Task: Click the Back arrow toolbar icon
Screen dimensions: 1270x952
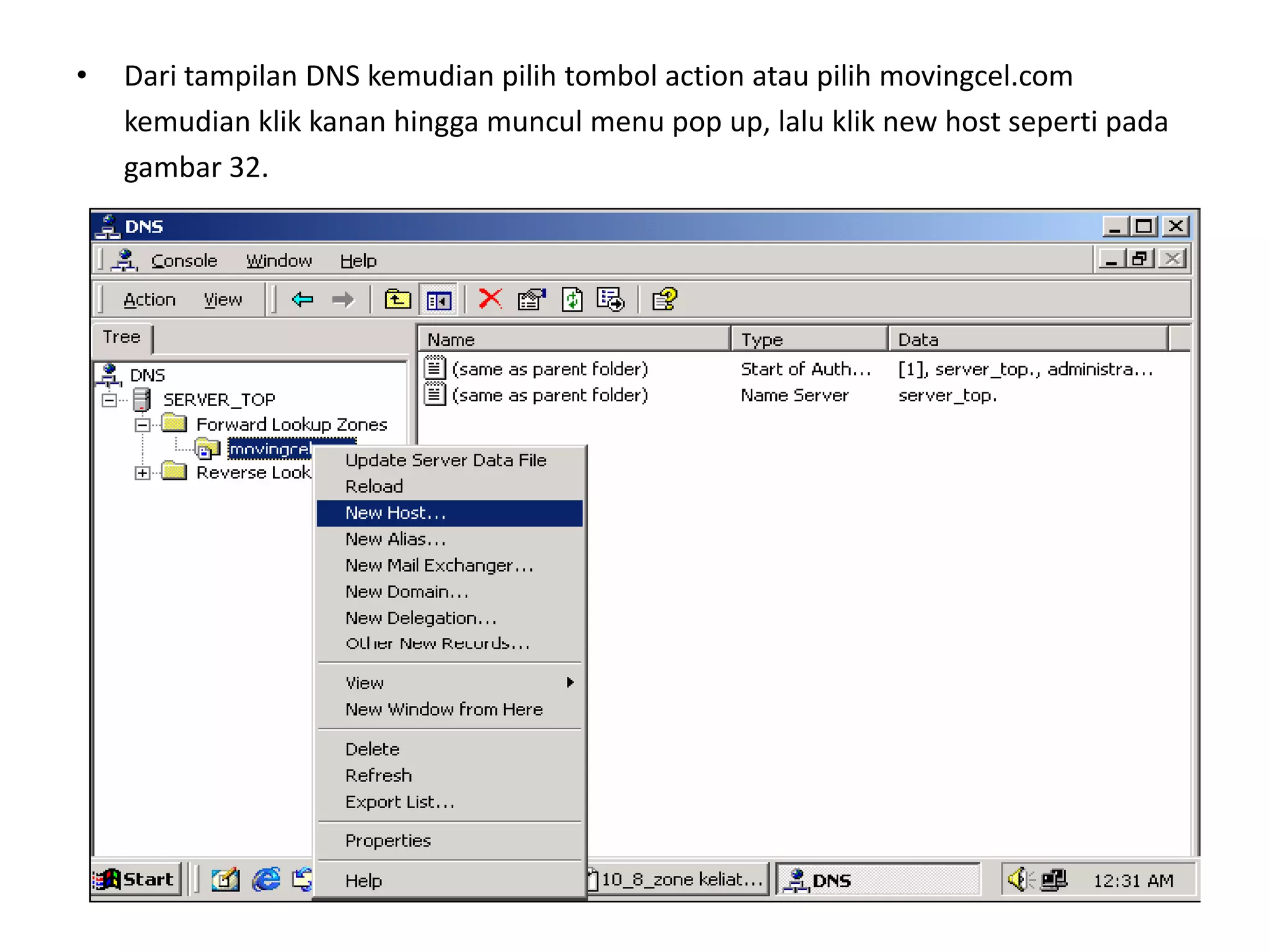Action: (x=303, y=300)
